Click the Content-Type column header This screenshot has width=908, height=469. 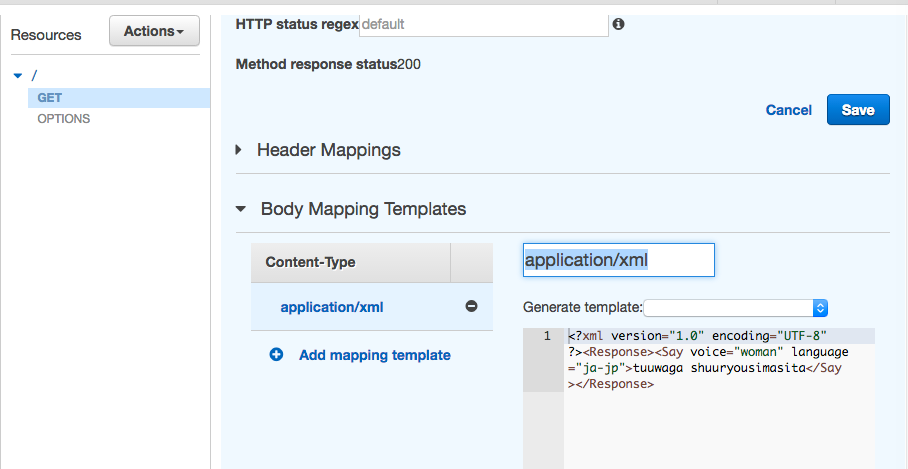350,262
